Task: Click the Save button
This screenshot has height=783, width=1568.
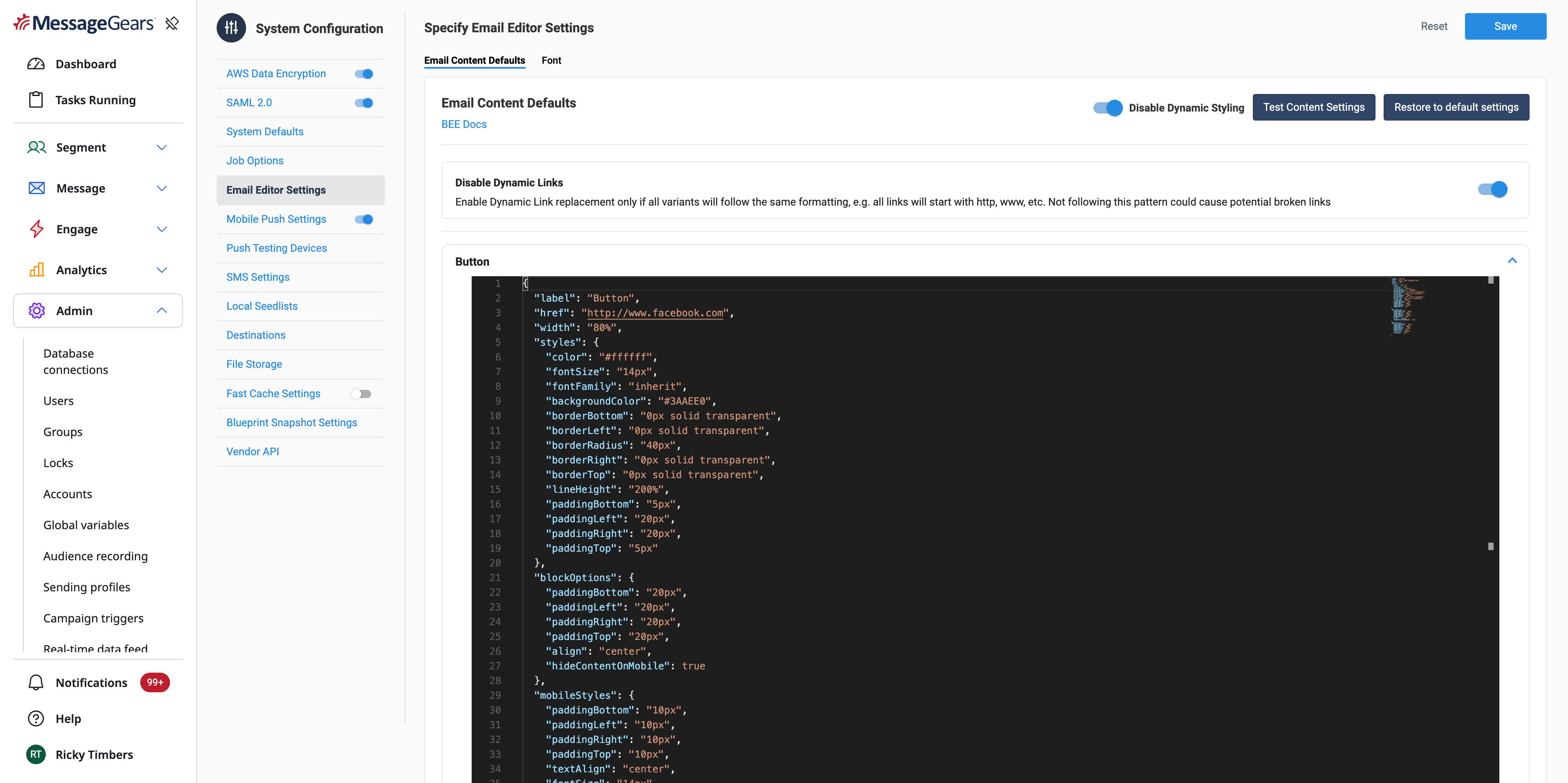Action: (x=1505, y=26)
